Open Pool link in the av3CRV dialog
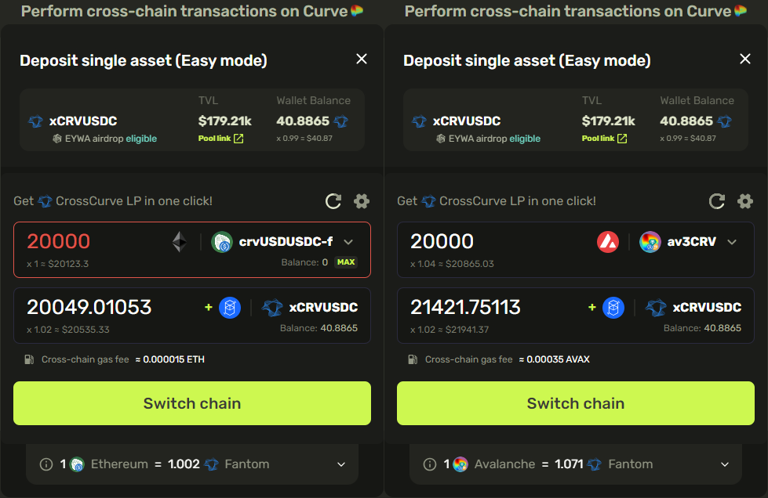The width and height of the screenshot is (768, 498). click(604, 138)
